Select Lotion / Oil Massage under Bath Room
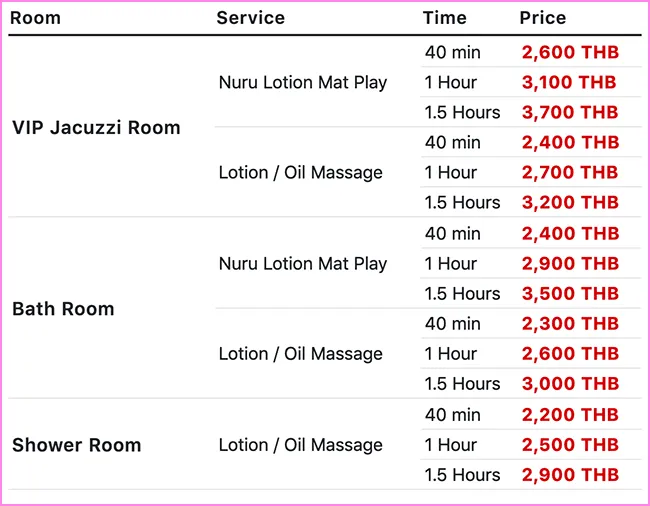Image resolution: width=650 pixels, height=506 pixels. coord(300,354)
